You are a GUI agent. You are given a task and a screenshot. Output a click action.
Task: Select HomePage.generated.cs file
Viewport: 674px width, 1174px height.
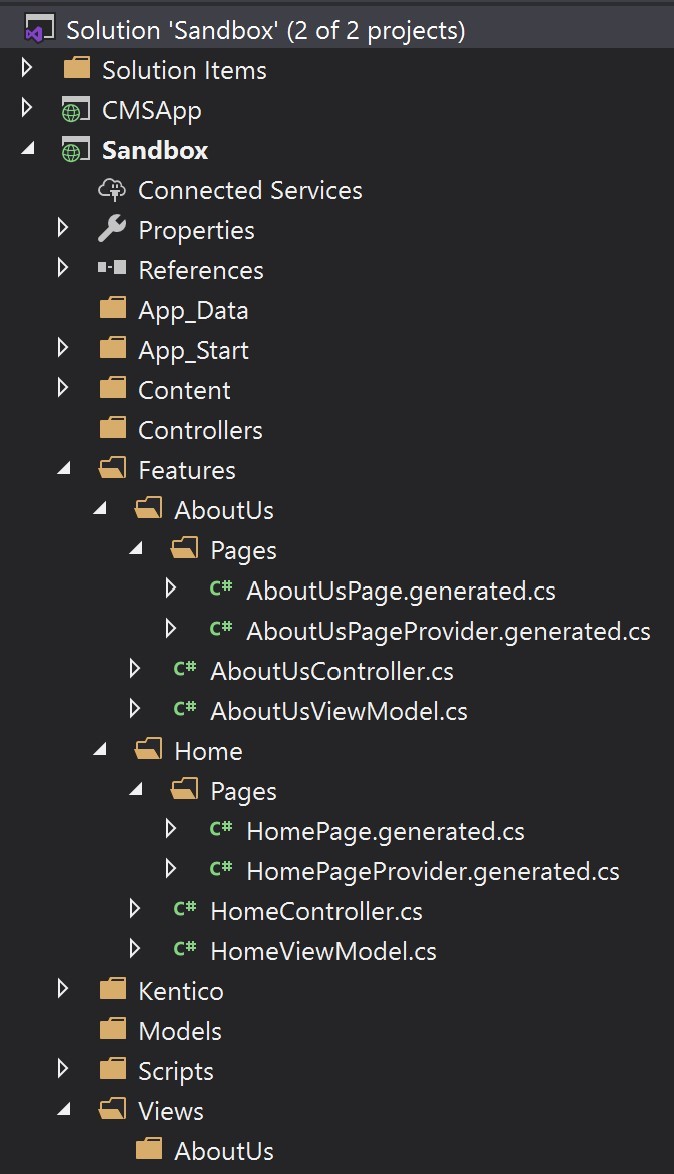(385, 832)
